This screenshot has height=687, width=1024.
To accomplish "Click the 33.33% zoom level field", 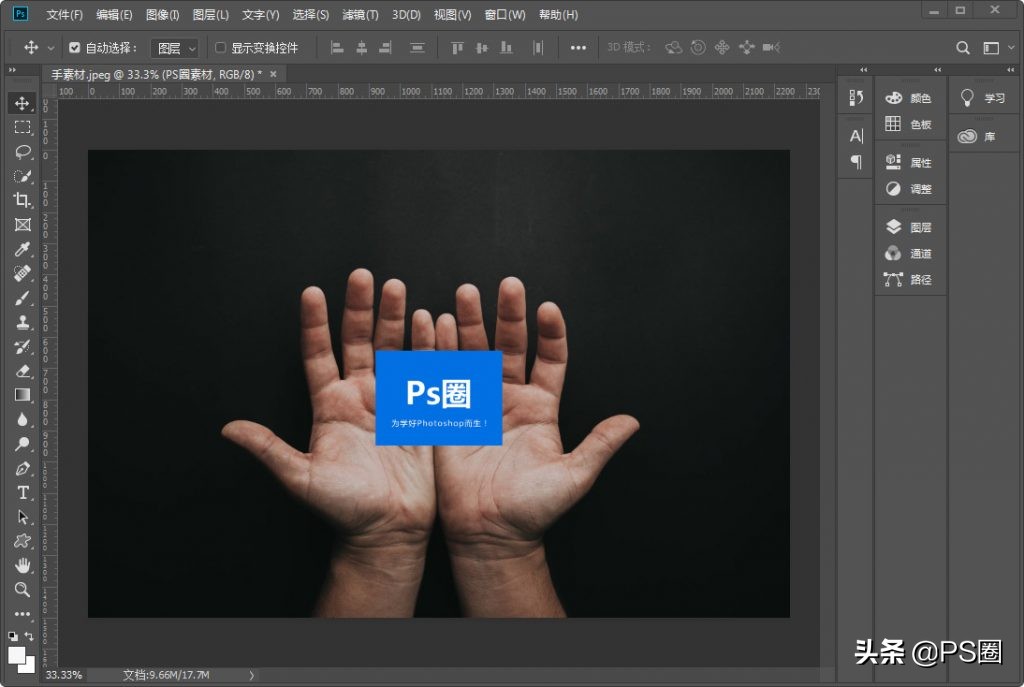I will [x=64, y=675].
